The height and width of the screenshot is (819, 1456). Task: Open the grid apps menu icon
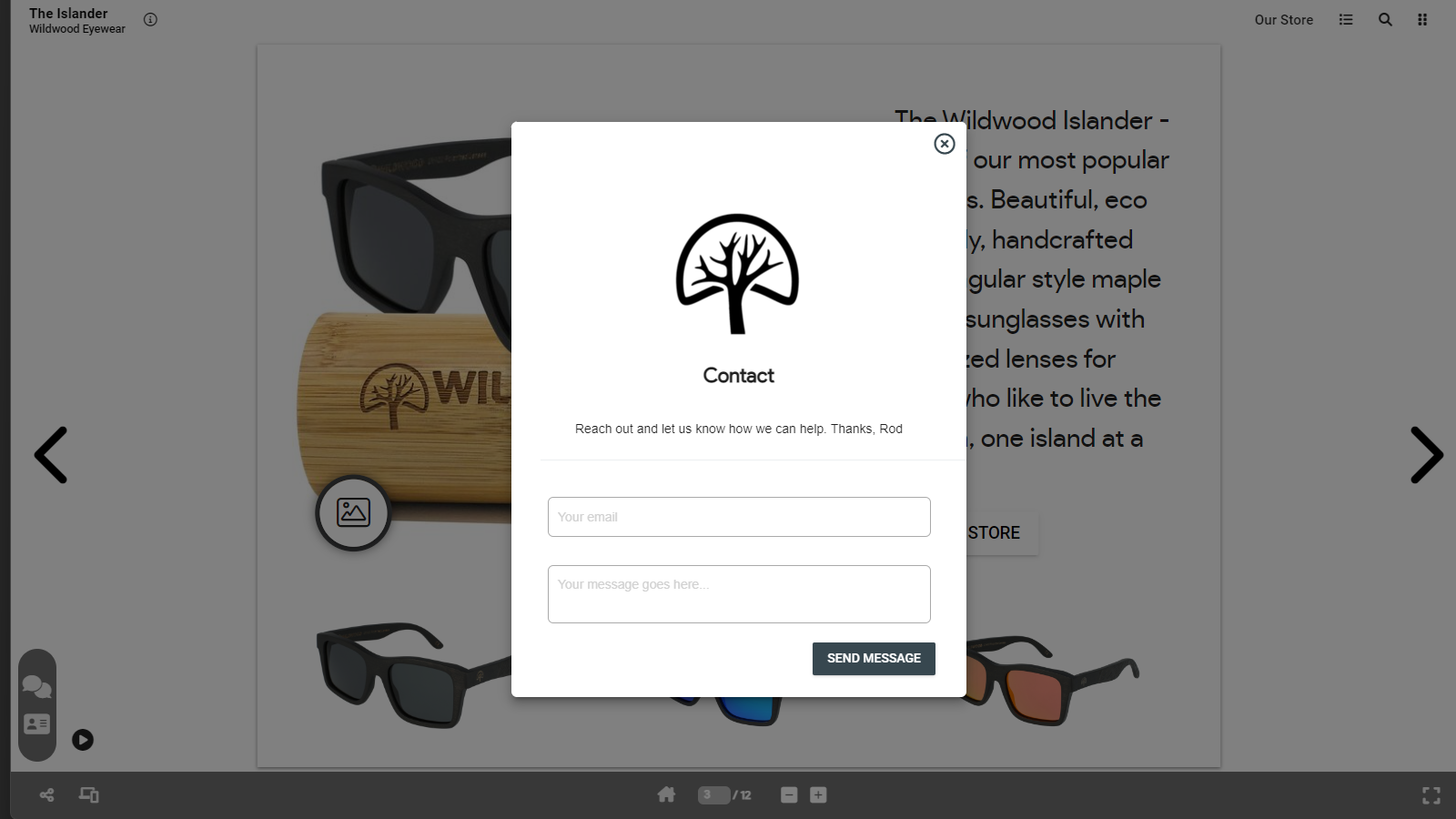[x=1422, y=19]
